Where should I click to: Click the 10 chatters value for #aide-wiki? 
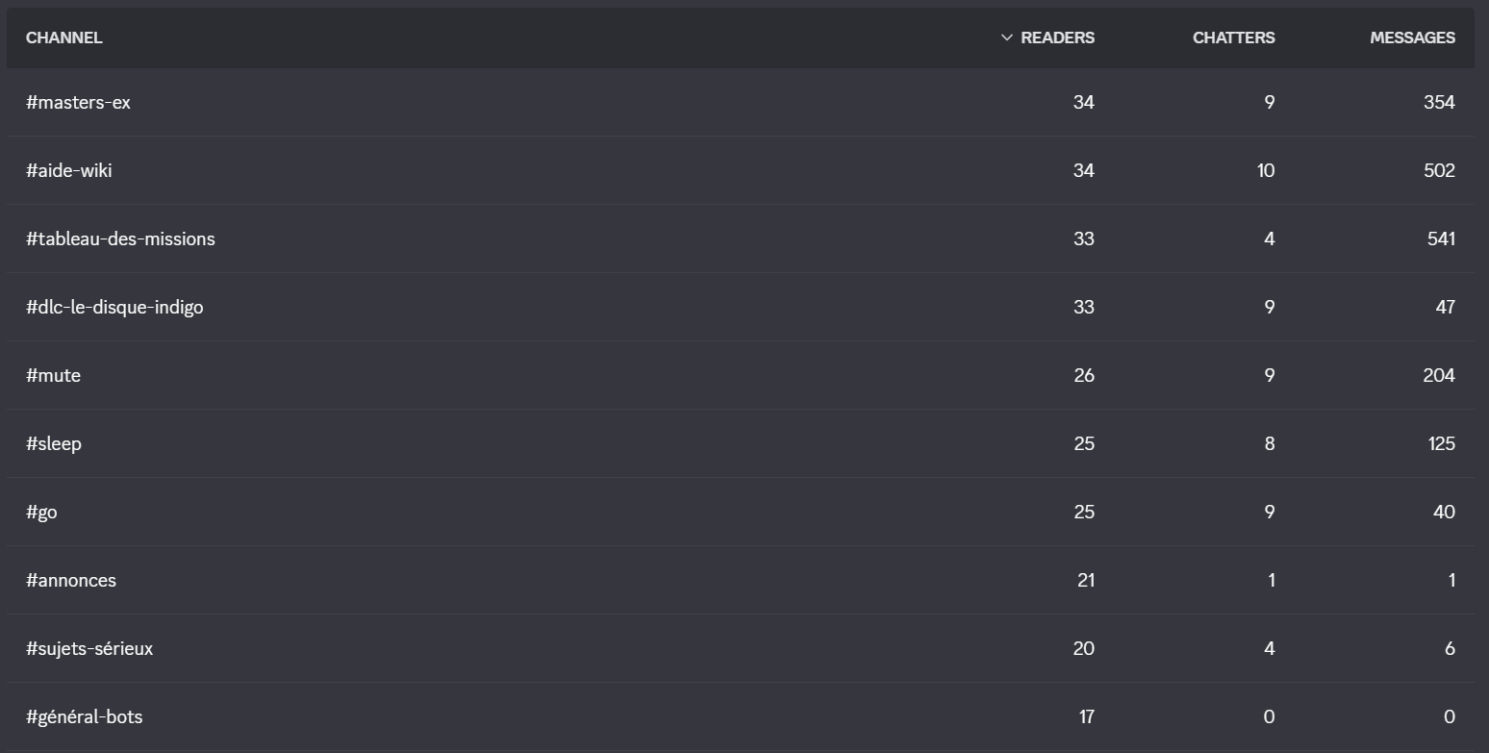pyautogui.click(x=1266, y=170)
